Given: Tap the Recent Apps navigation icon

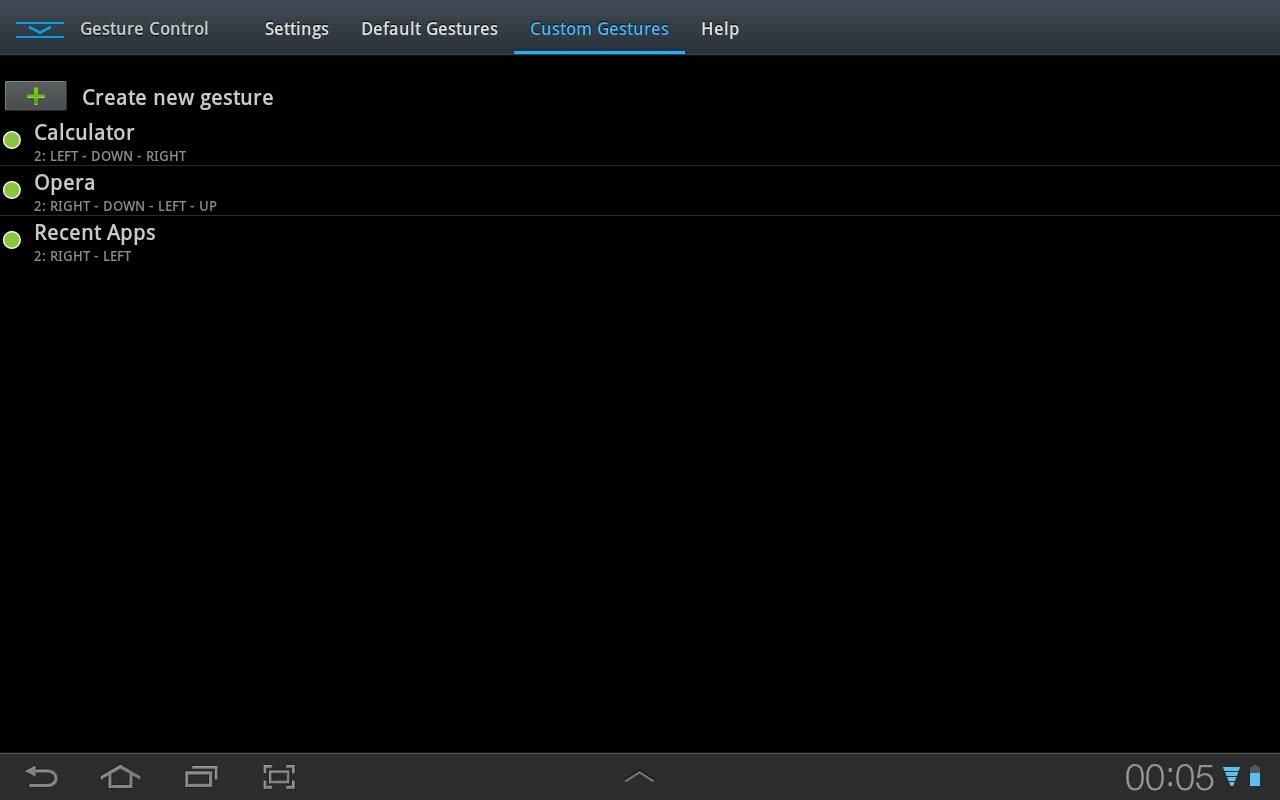Looking at the screenshot, I should click(x=200, y=776).
